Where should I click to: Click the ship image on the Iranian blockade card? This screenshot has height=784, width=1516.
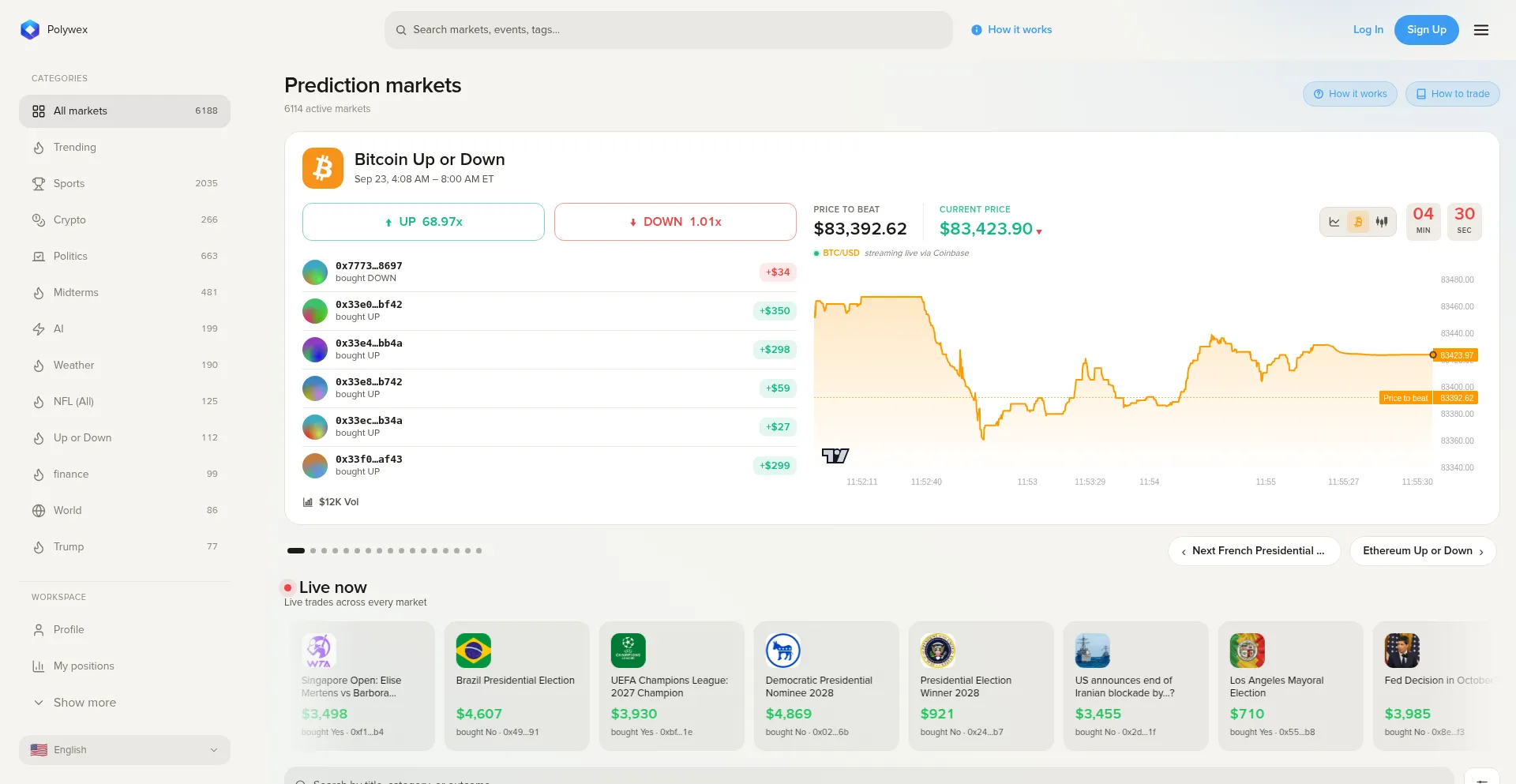pyautogui.click(x=1093, y=651)
